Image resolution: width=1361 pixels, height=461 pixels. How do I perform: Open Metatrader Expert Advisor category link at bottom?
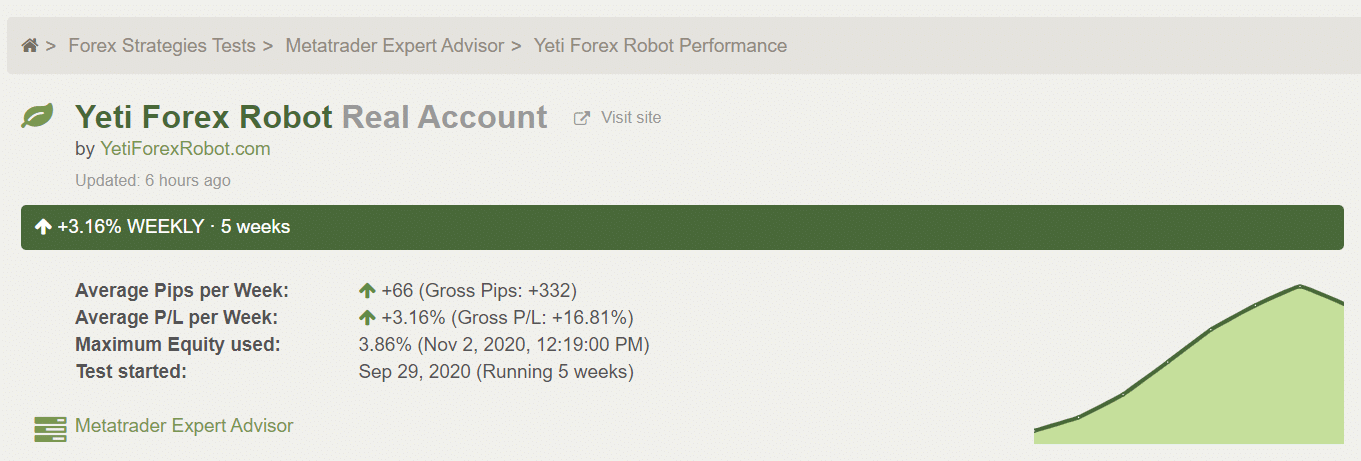click(x=184, y=426)
